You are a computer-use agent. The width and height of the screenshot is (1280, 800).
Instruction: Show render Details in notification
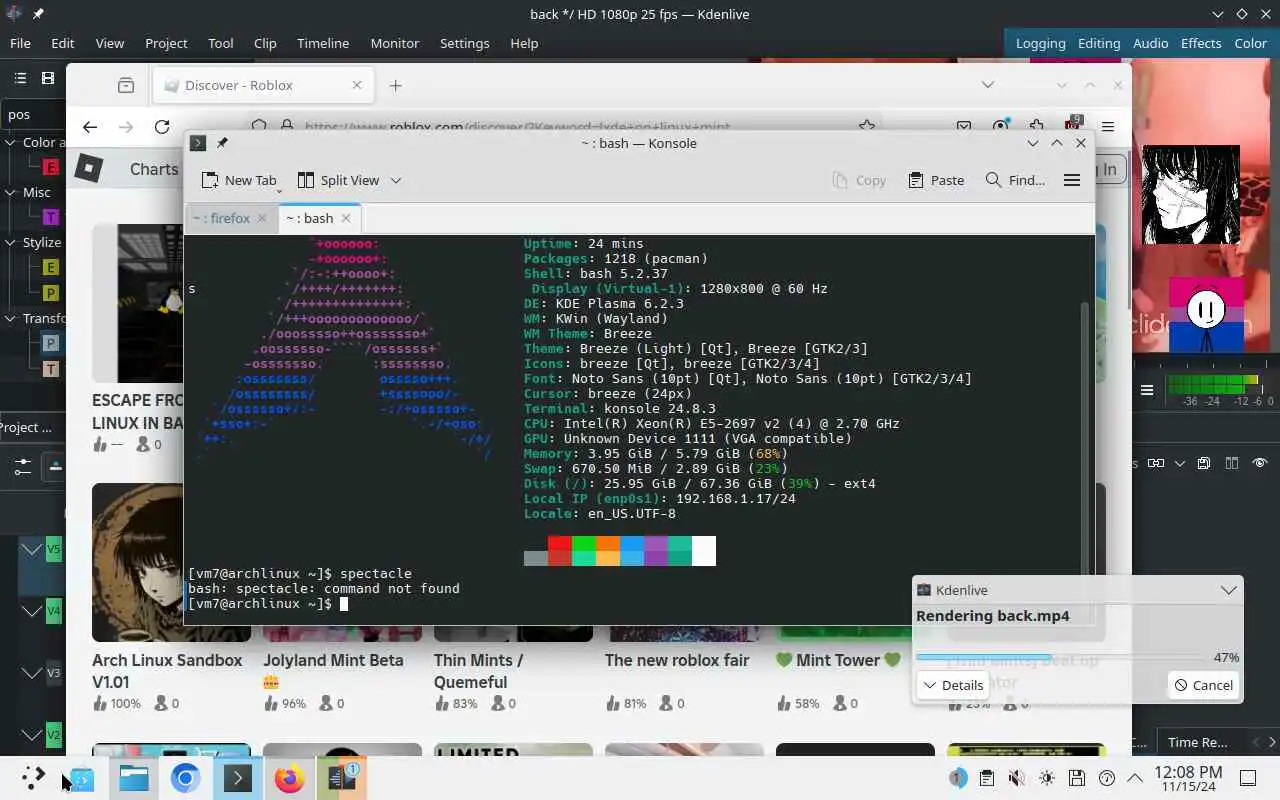953,685
